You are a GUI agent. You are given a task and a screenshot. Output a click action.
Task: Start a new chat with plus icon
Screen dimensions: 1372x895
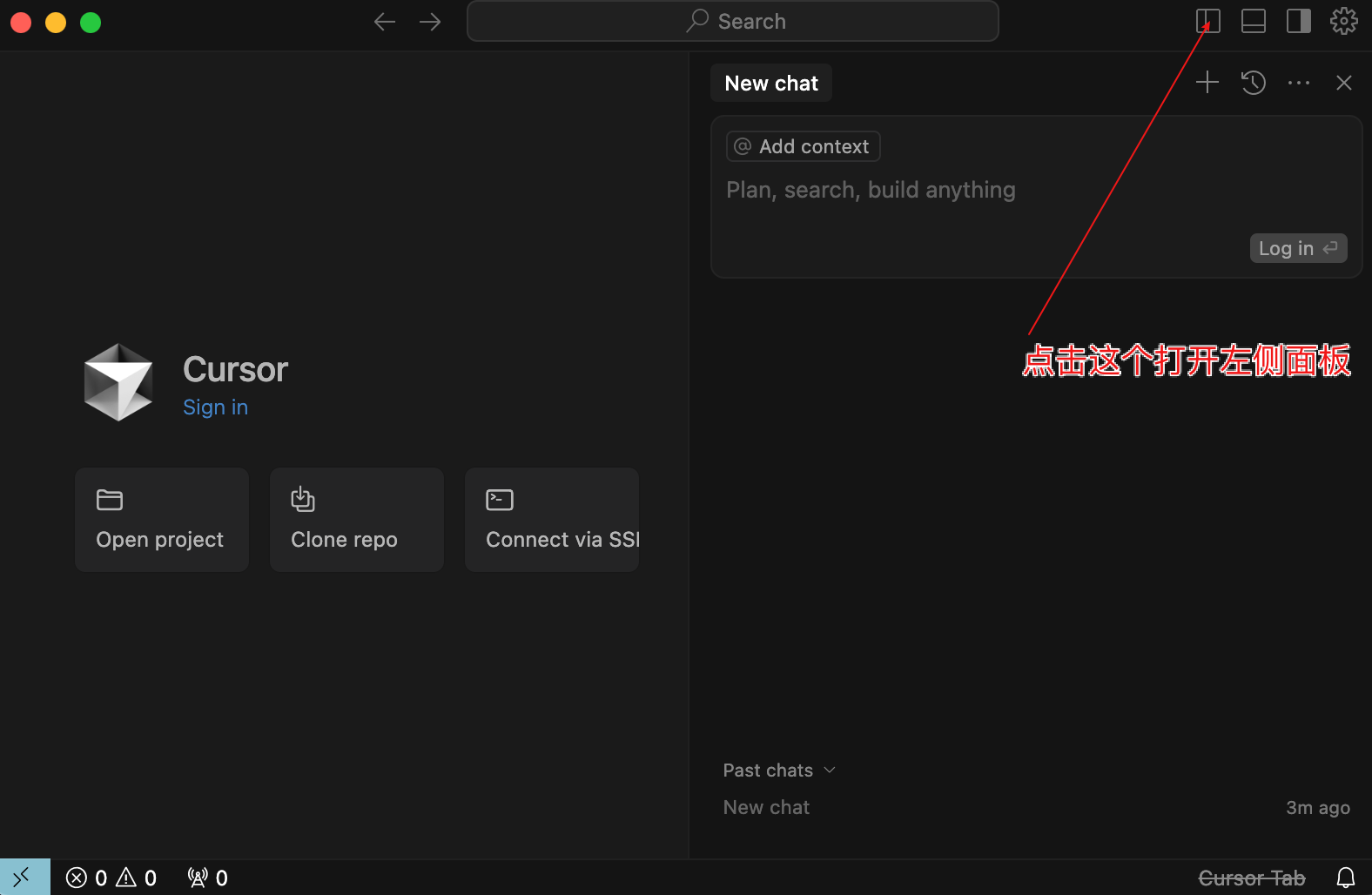point(1207,83)
